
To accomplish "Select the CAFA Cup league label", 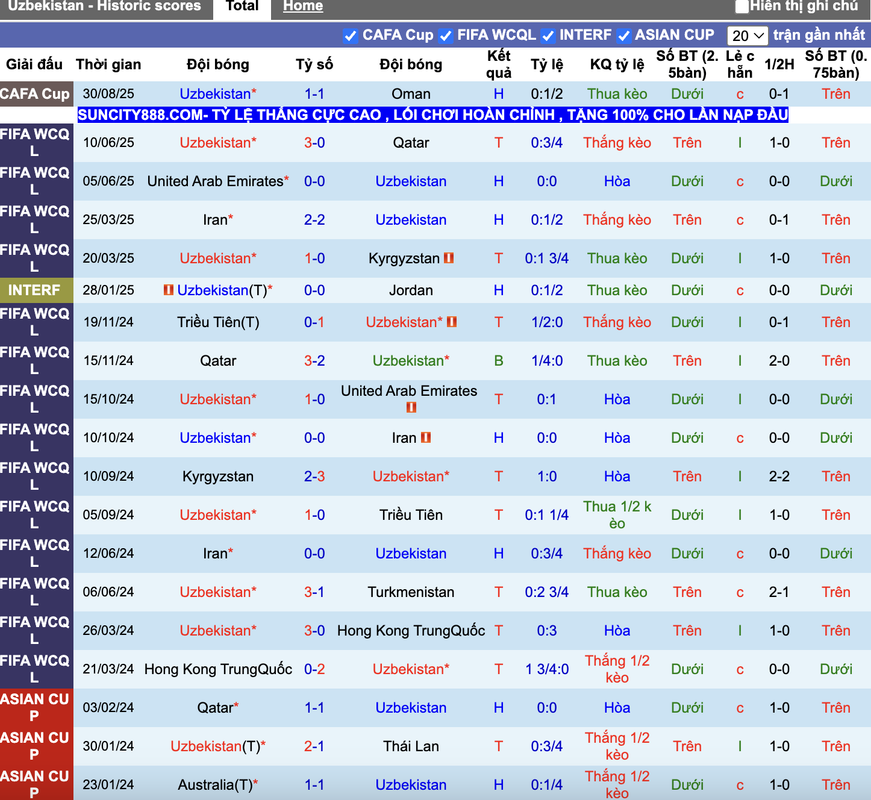I will pyautogui.click(x=36, y=94).
